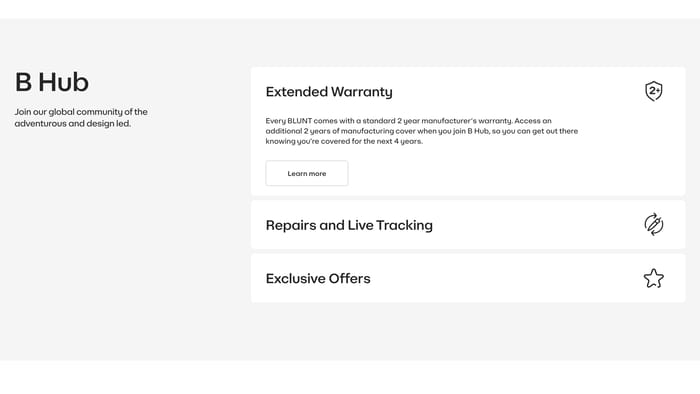Click the word 'Tracking' in the panel title
The height and width of the screenshot is (394, 700).
(x=404, y=225)
